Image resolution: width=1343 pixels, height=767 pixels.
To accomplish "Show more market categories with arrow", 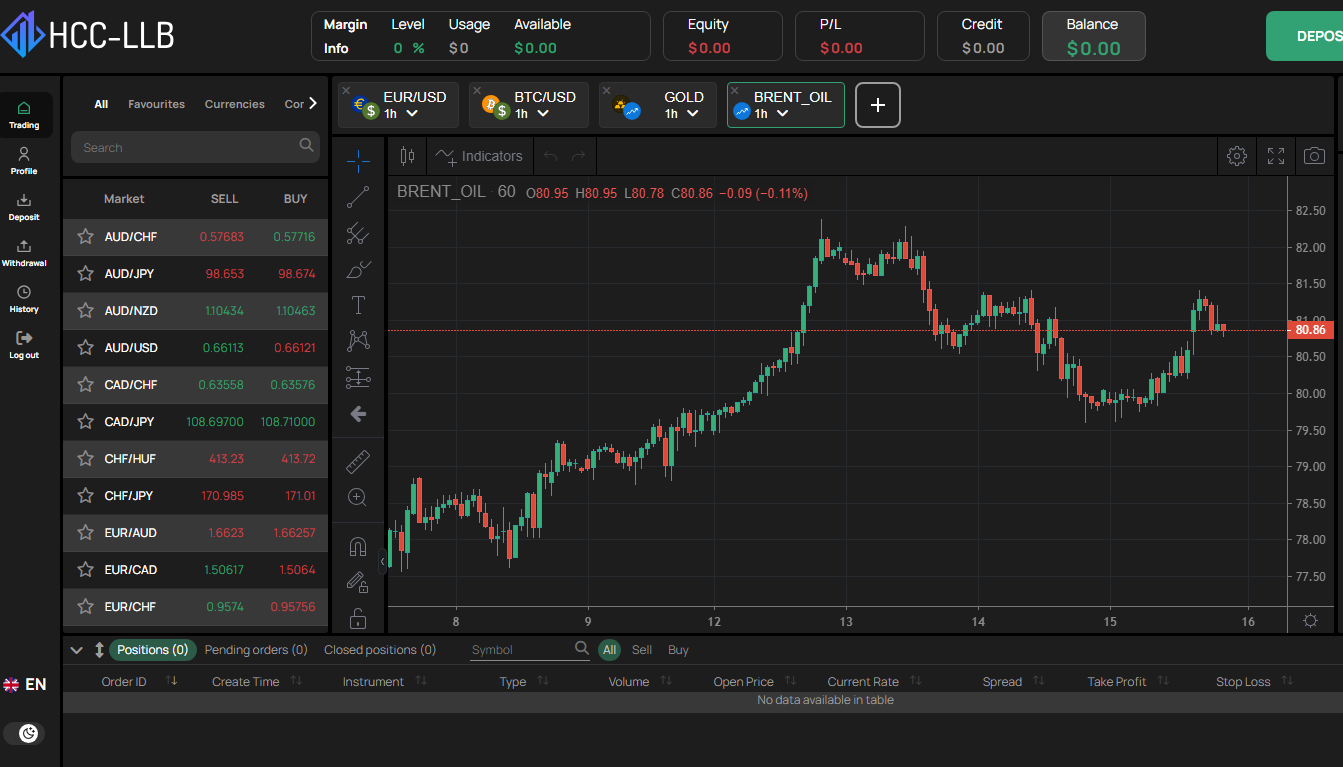I will (312, 103).
